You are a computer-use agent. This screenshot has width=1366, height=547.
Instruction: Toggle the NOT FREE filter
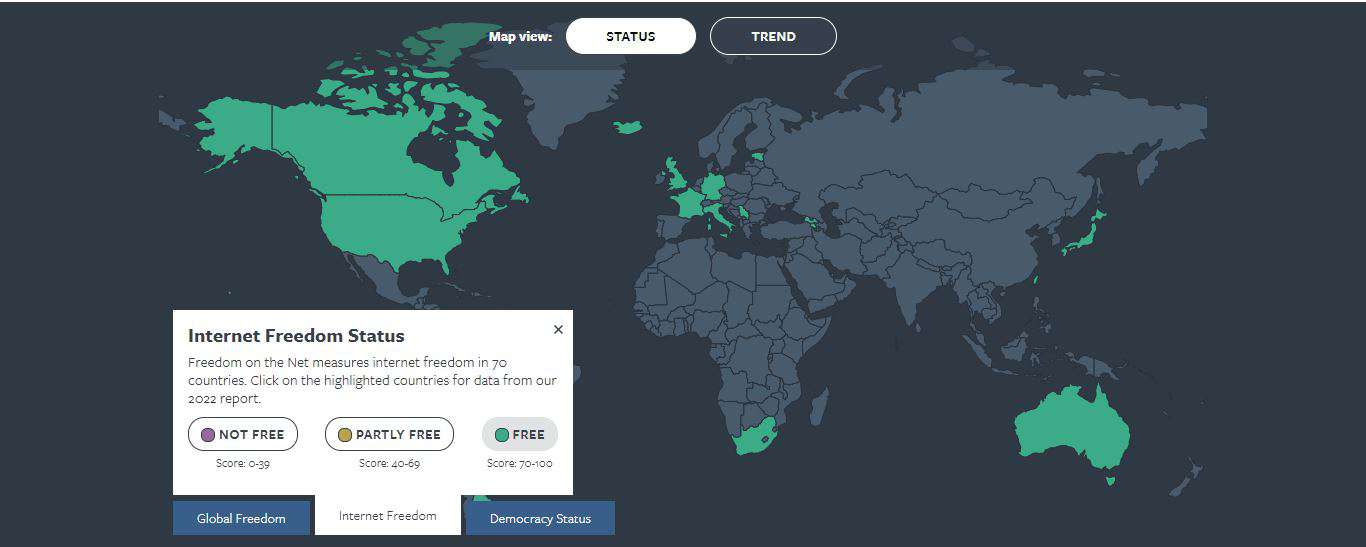pyautogui.click(x=242, y=434)
